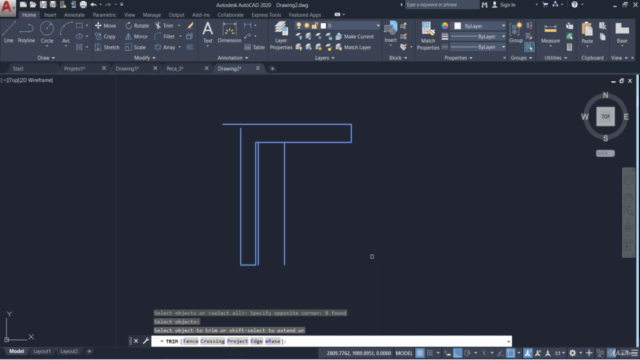Click the object color wheel icon
Image resolution: width=640 pixels, height=360 pixels.
point(445,26)
